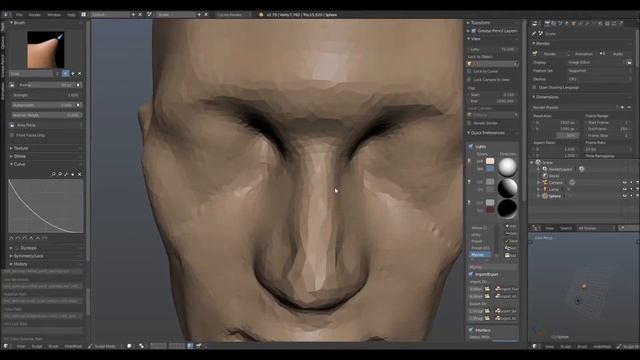Image resolution: width=640 pixels, height=360 pixels.
Task: Open the File menu
Action: pos(19,15)
